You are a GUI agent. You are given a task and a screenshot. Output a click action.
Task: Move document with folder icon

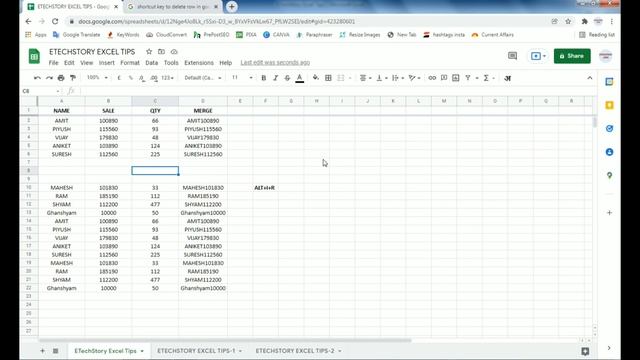click(161, 51)
